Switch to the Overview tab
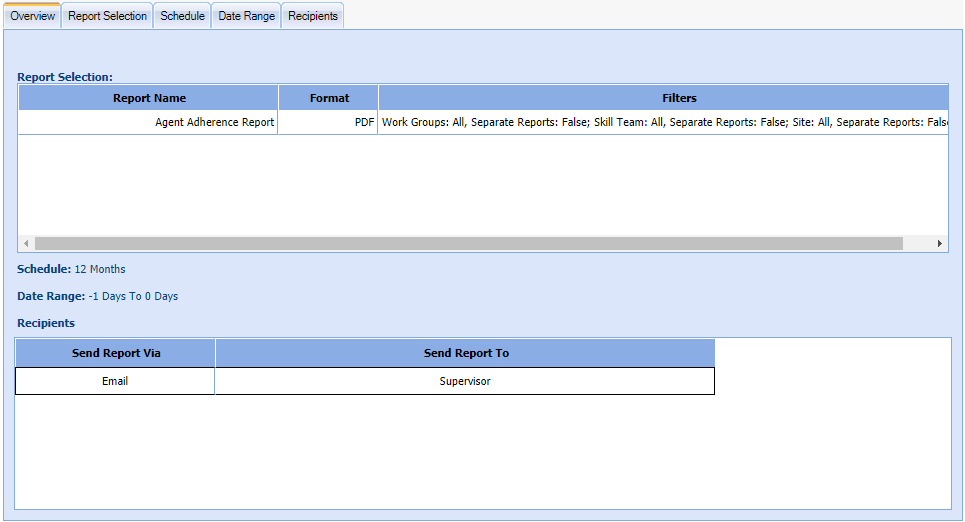The image size is (965, 522). [32, 16]
